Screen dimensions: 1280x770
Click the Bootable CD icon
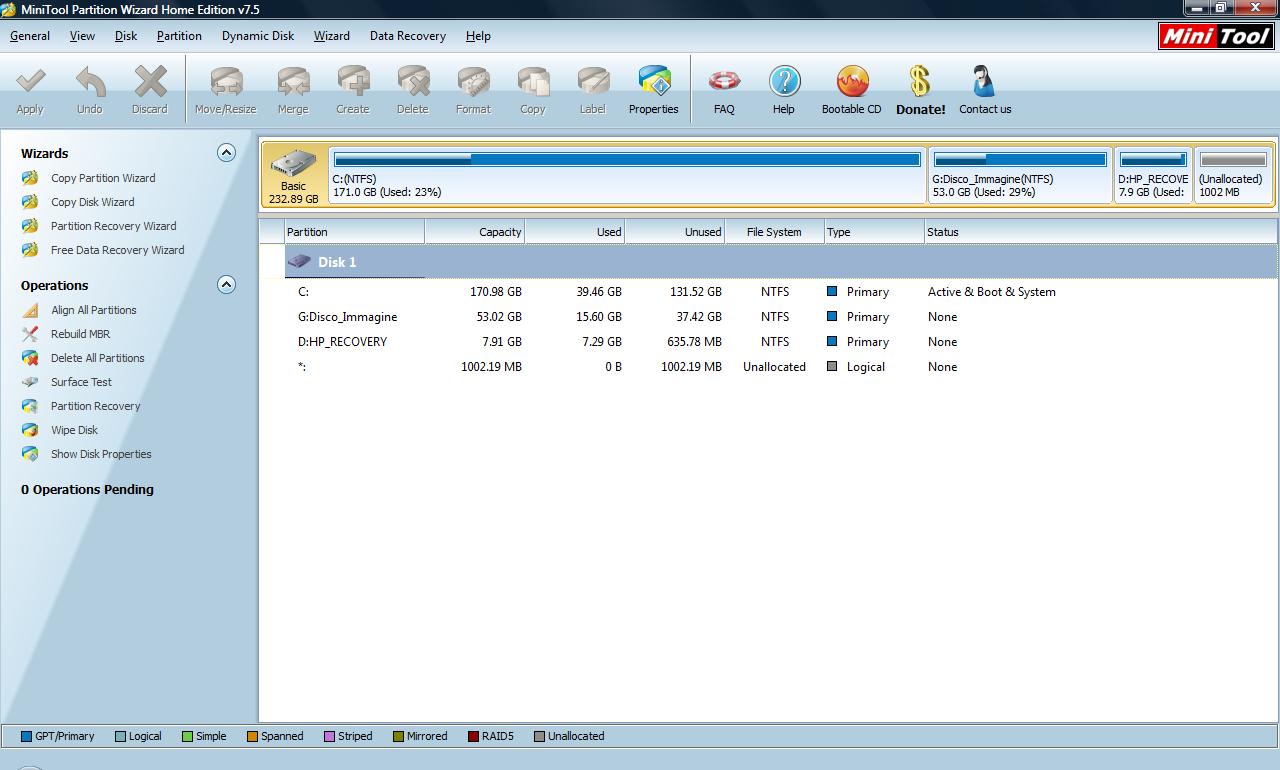click(852, 81)
